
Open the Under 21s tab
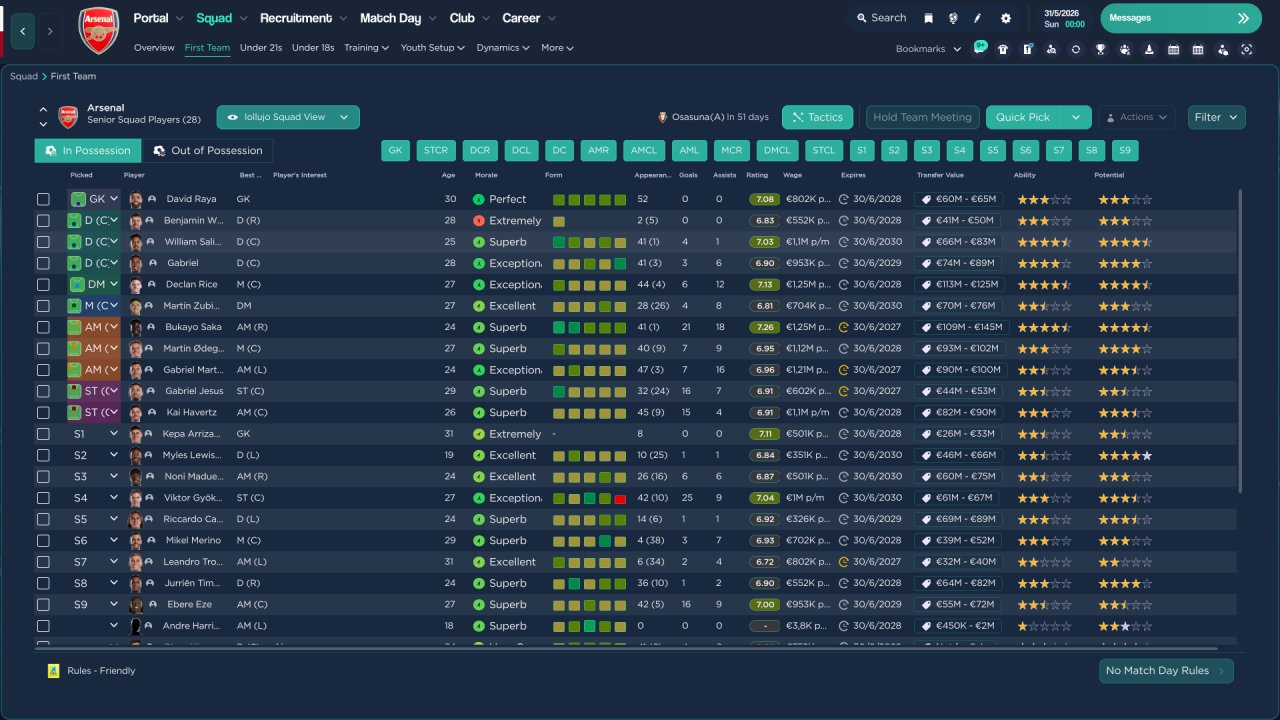point(261,47)
